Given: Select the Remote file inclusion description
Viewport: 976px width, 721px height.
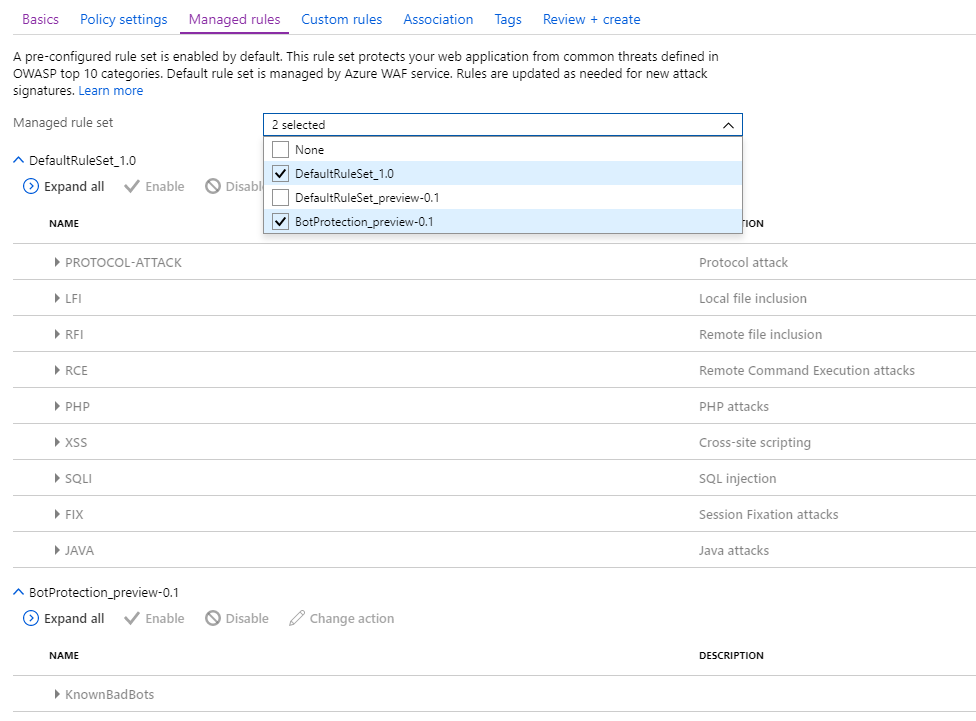Looking at the screenshot, I should tap(760, 335).
